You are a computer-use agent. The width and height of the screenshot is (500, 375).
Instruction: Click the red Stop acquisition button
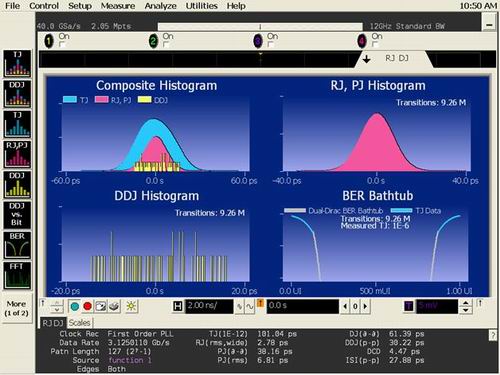click(87, 306)
